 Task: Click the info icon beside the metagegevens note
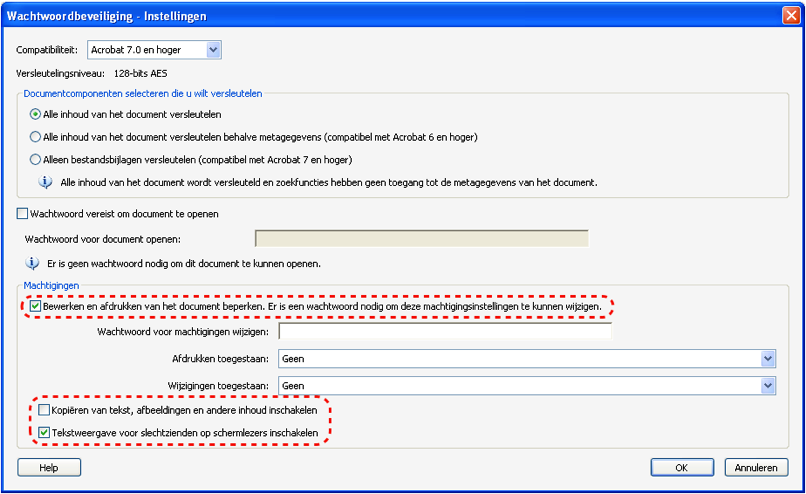pos(45,182)
